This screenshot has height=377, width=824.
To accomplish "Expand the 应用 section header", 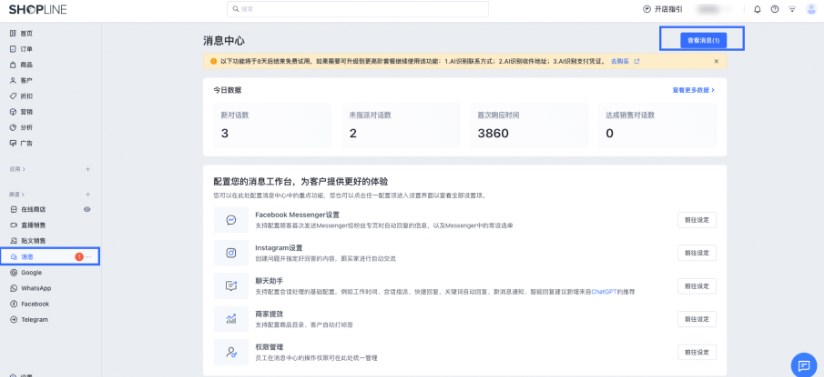I will click(x=17, y=169).
